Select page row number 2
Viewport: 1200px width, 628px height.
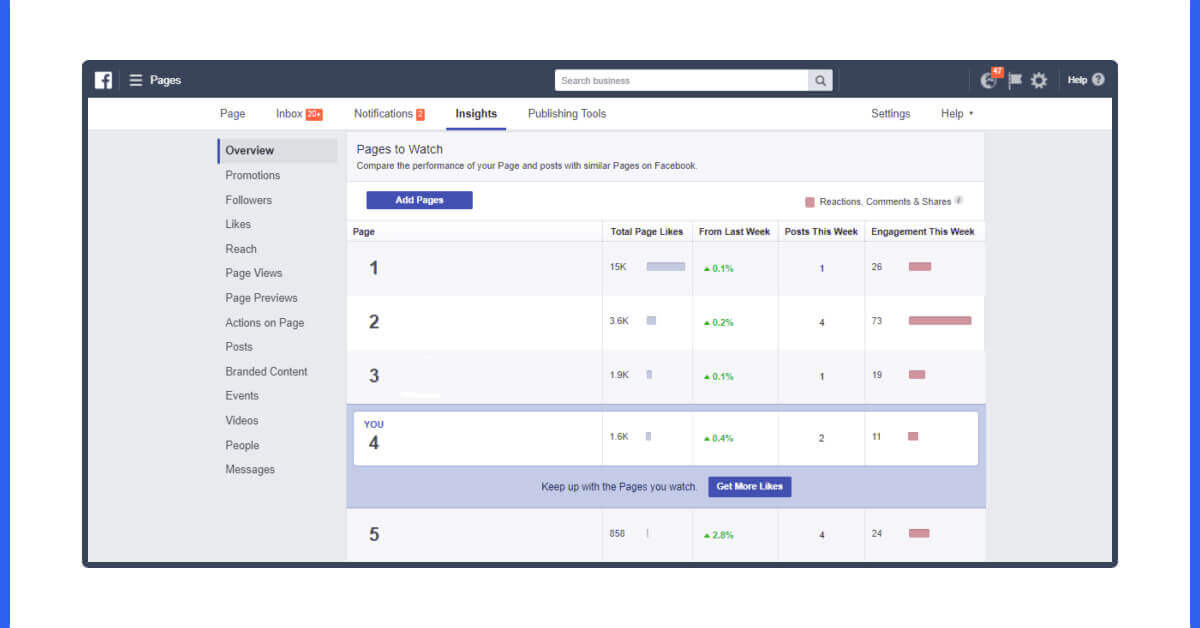coord(666,322)
